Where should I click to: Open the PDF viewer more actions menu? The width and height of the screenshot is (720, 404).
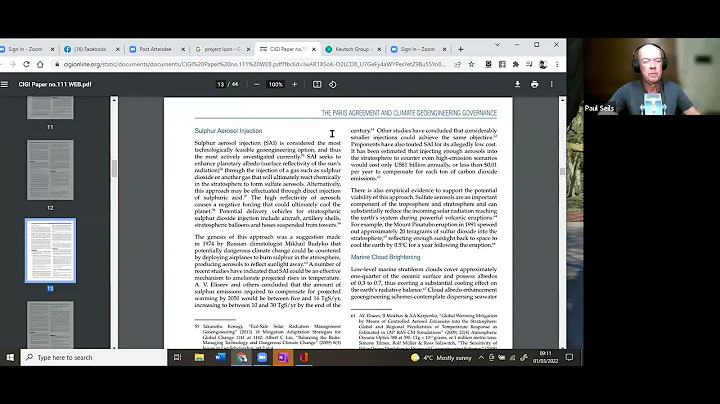tap(551, 84)
